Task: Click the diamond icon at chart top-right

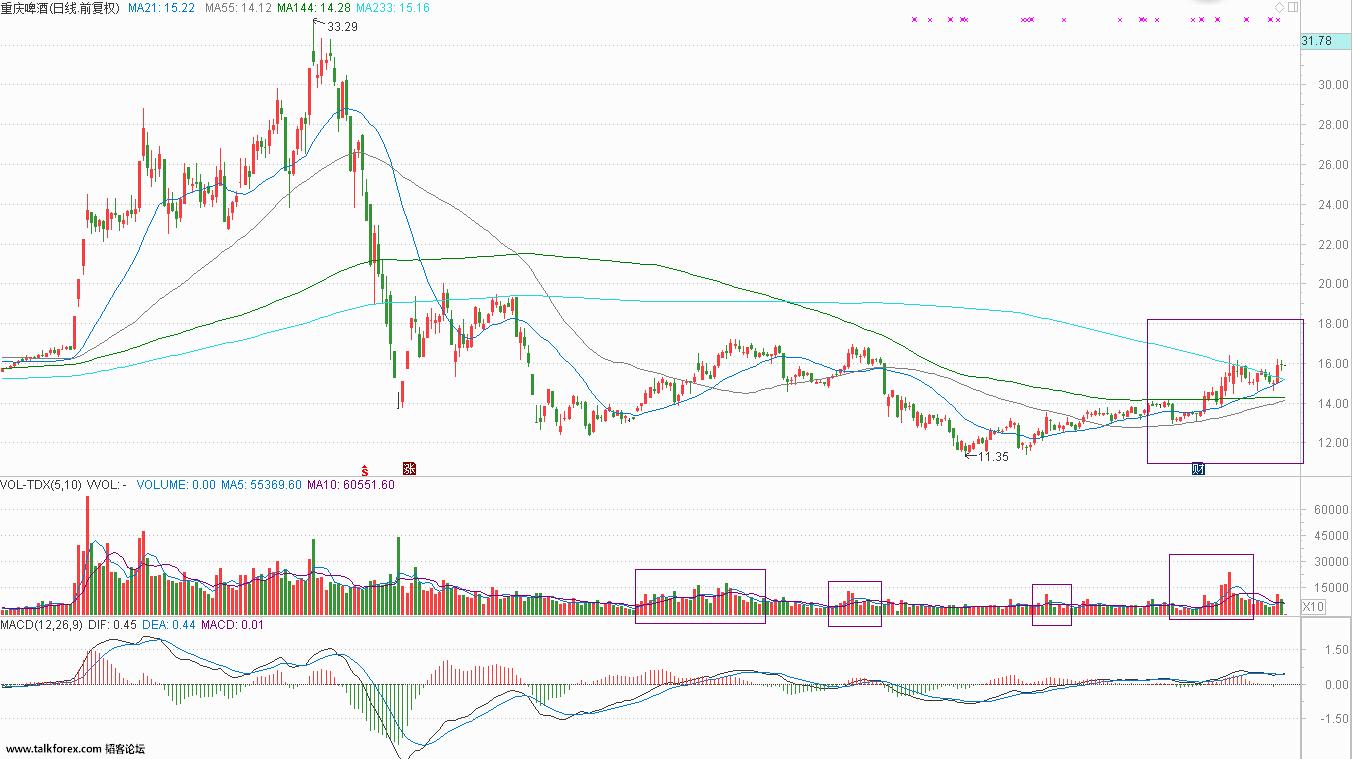Action: (x=1279, y=8)
